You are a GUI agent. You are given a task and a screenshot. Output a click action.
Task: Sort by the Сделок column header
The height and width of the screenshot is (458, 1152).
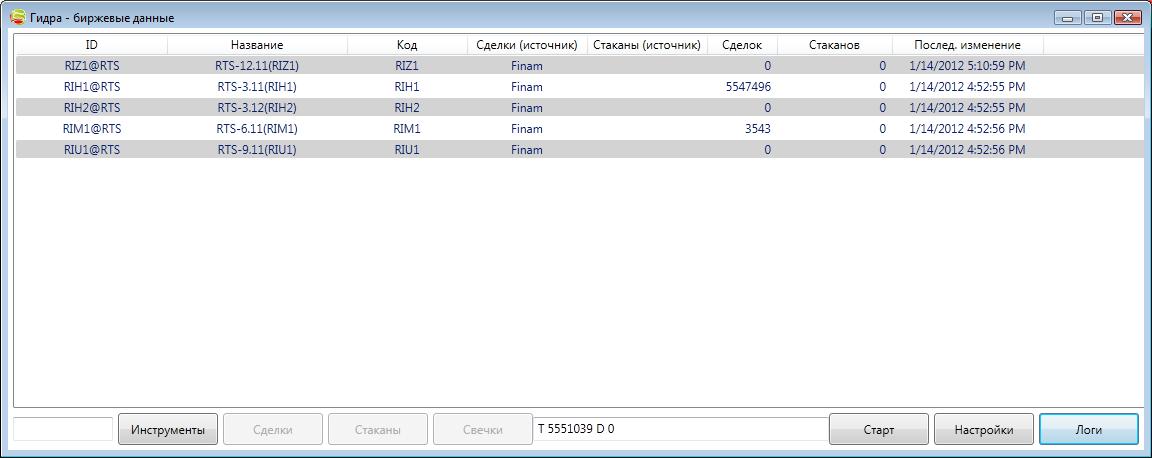(x=742, y=45)
